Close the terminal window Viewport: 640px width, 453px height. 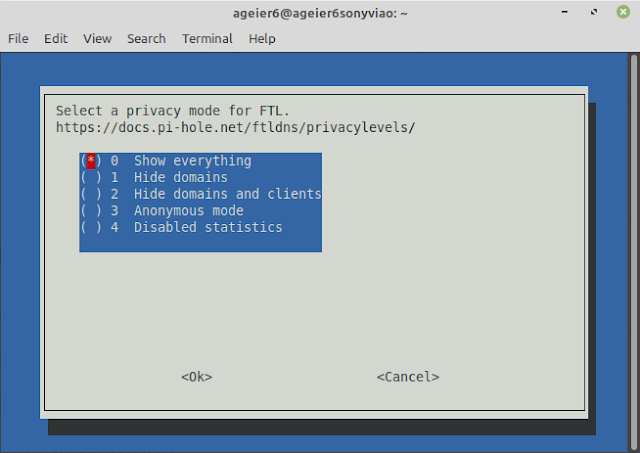[623, 12]
